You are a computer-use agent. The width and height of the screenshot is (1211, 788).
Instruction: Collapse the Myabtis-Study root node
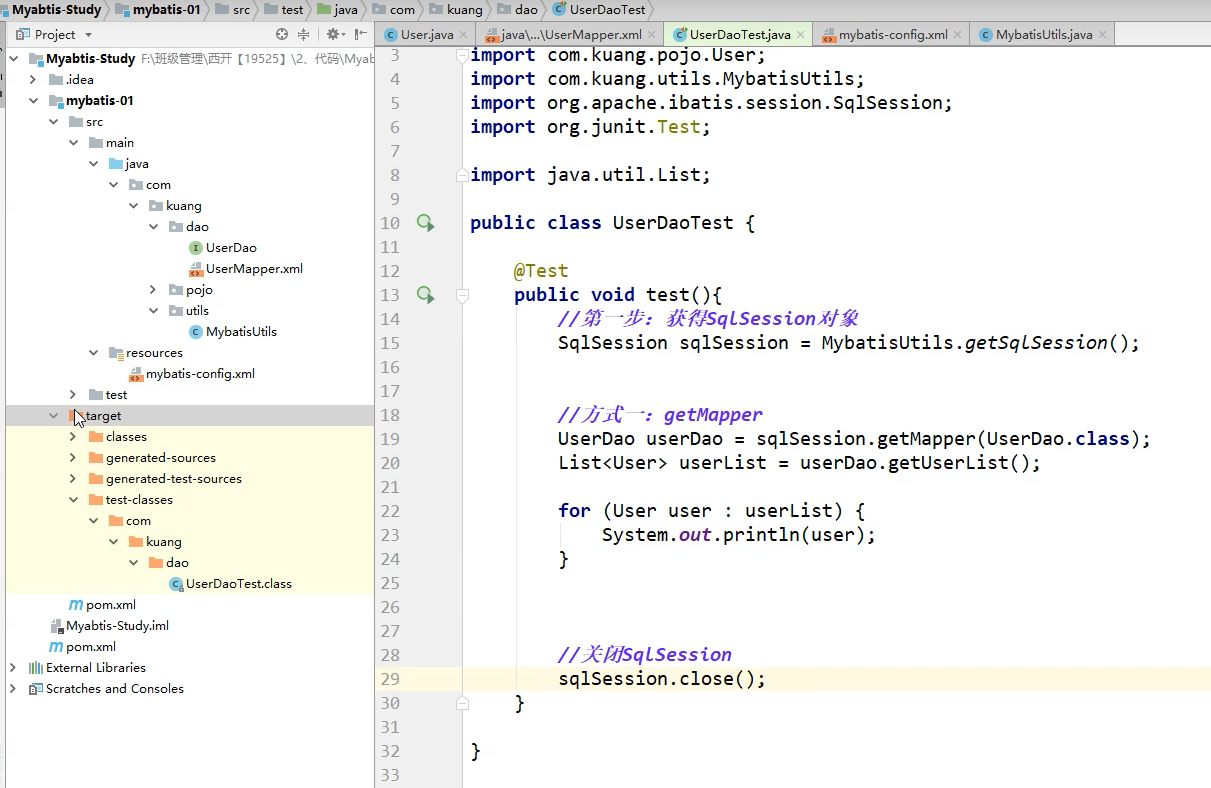[x=13, y=59]
